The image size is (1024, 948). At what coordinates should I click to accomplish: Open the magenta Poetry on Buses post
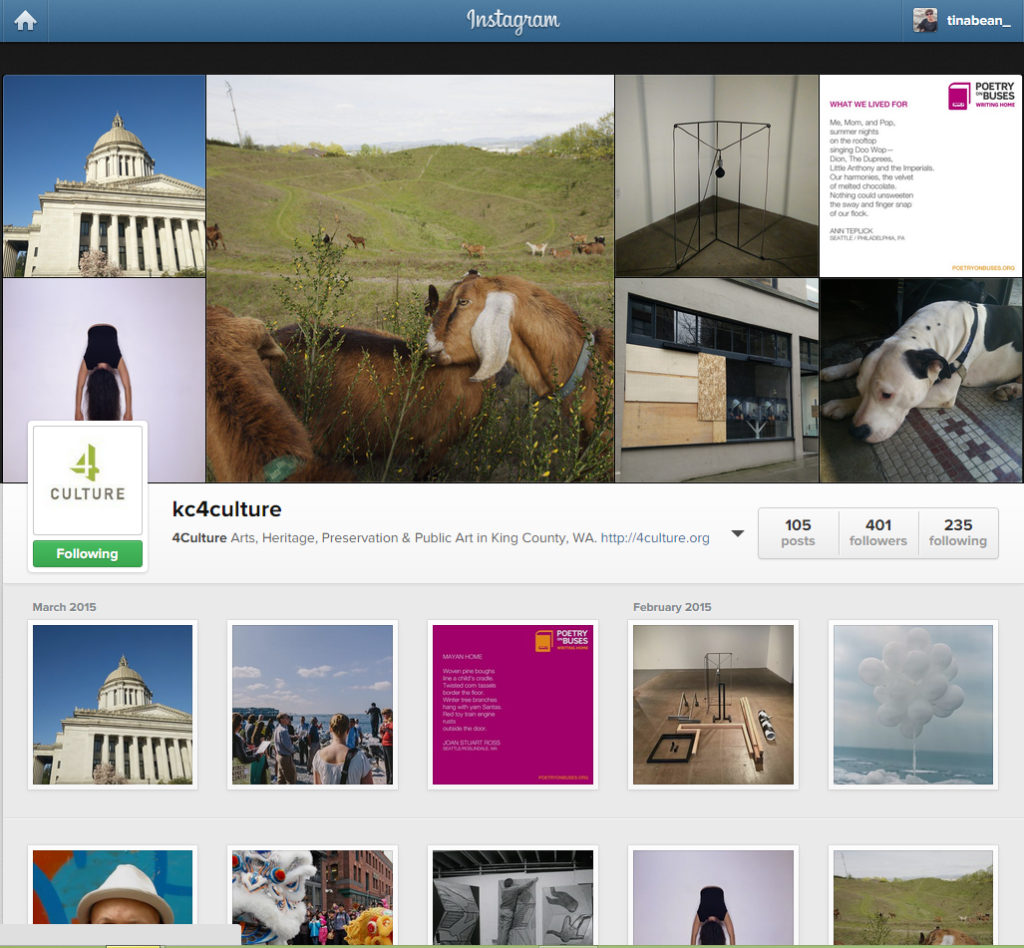513,704
